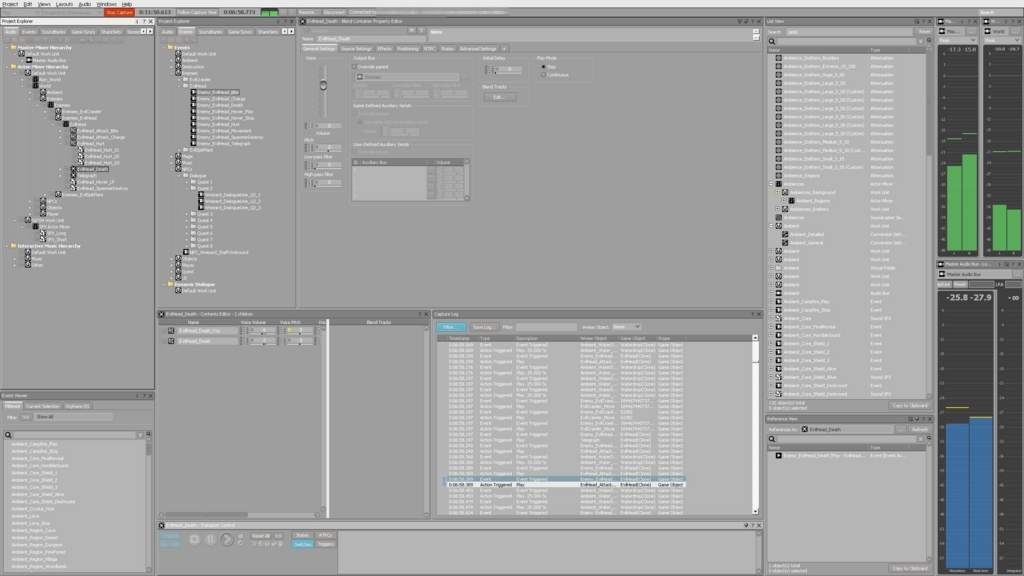The image size is (1024, 576).
Task: Enable Override parent for Output Bus
Action: coord(355,67)
